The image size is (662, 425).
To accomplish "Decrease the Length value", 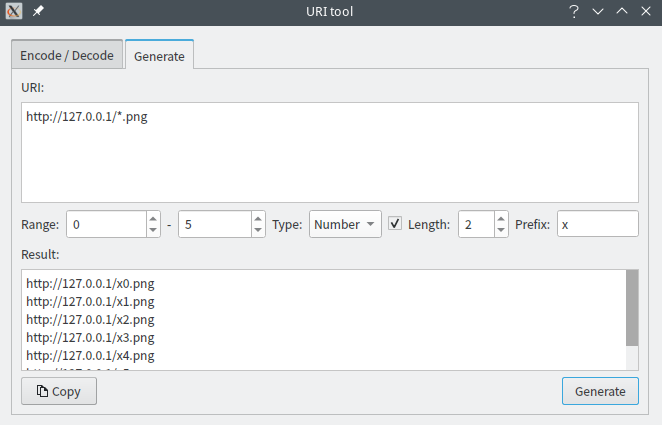I will (501, 230).
